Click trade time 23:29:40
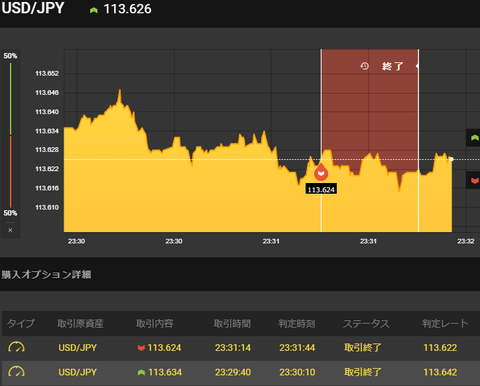This screenshot has height=386, width=480. pos(233,372)
